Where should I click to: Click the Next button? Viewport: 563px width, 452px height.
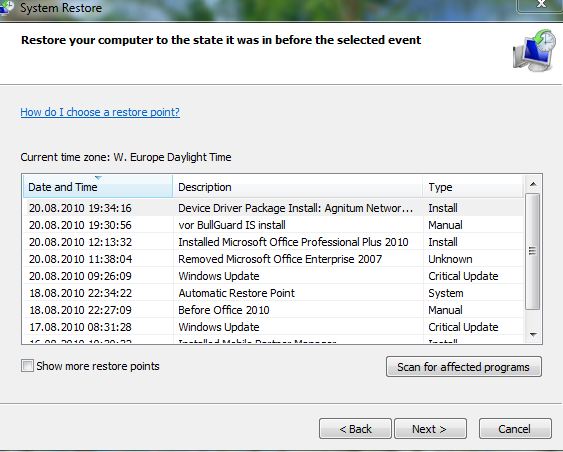tap(430, 429)
